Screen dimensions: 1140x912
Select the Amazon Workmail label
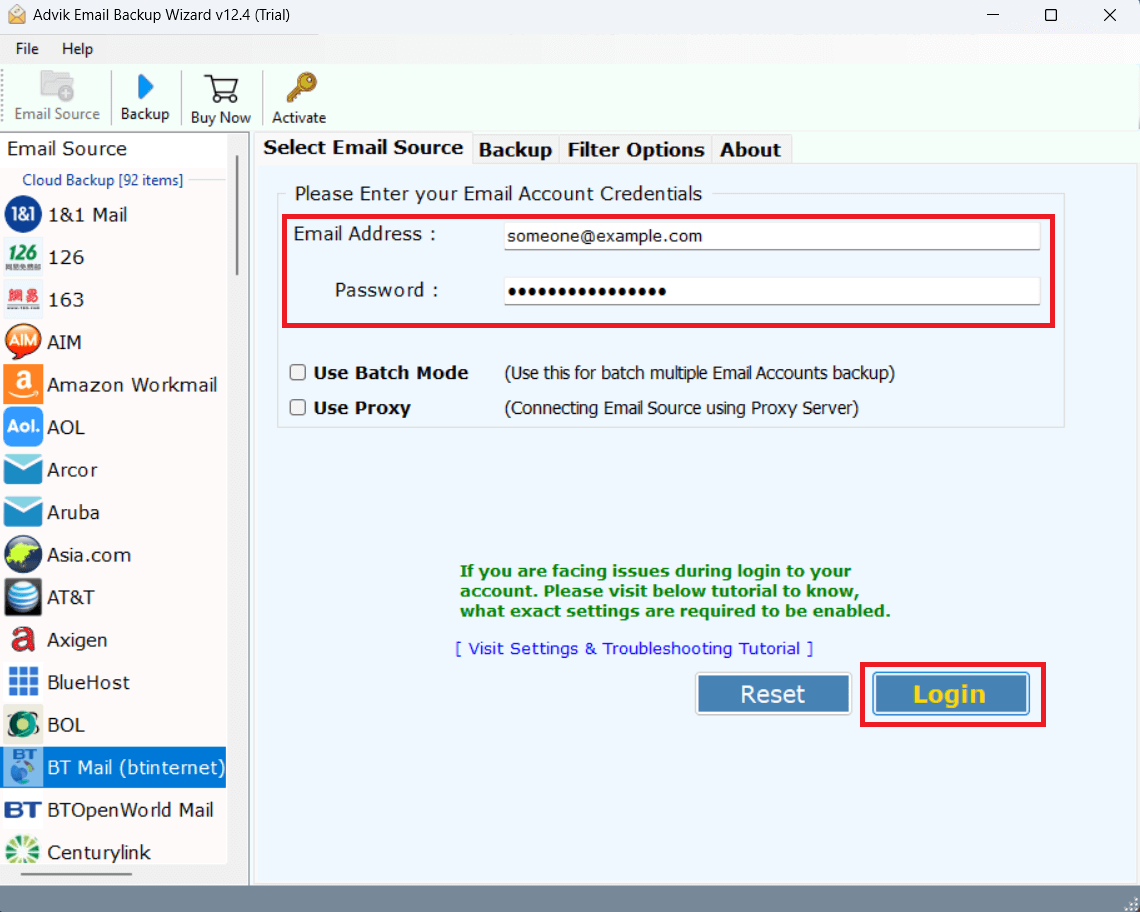132,385
